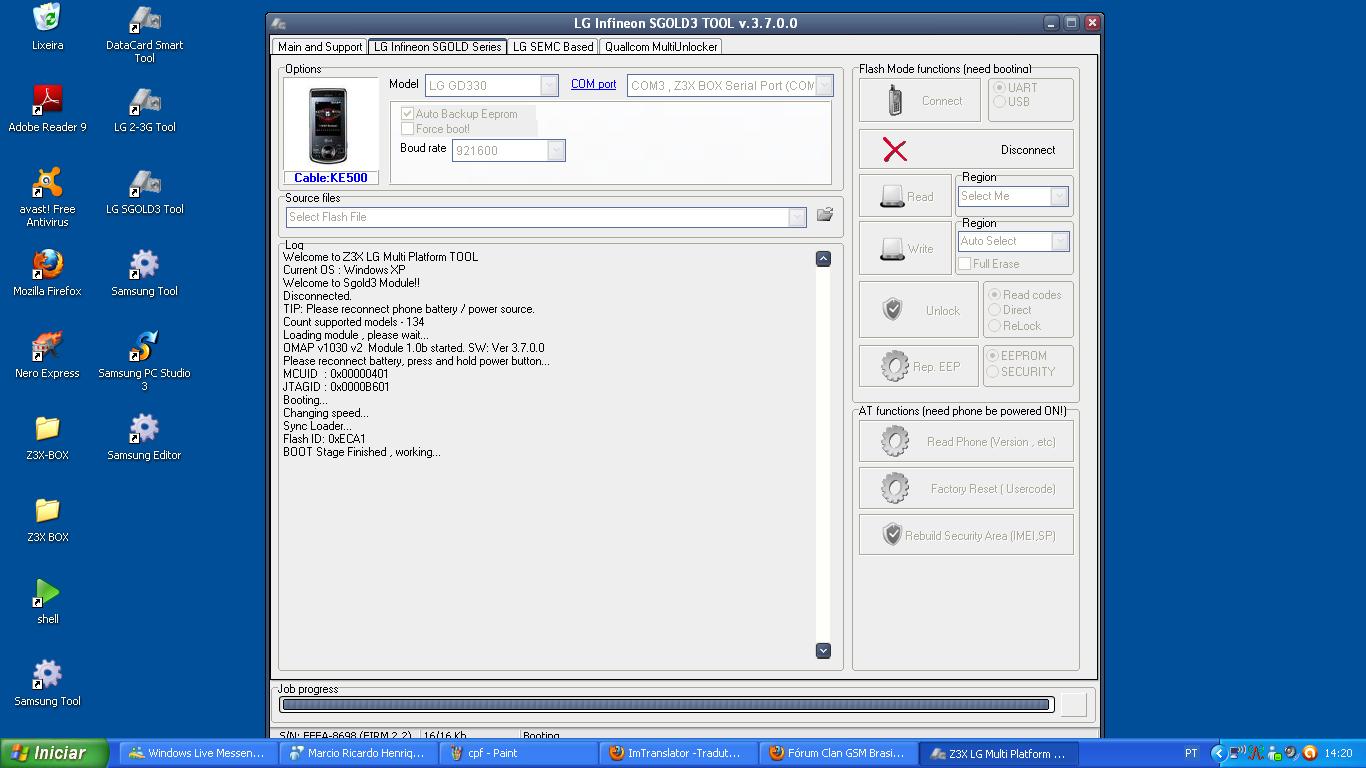Toggle Auto Backup Eeprom checkbox
1366x768 pixels.
[x=407, y=114]
